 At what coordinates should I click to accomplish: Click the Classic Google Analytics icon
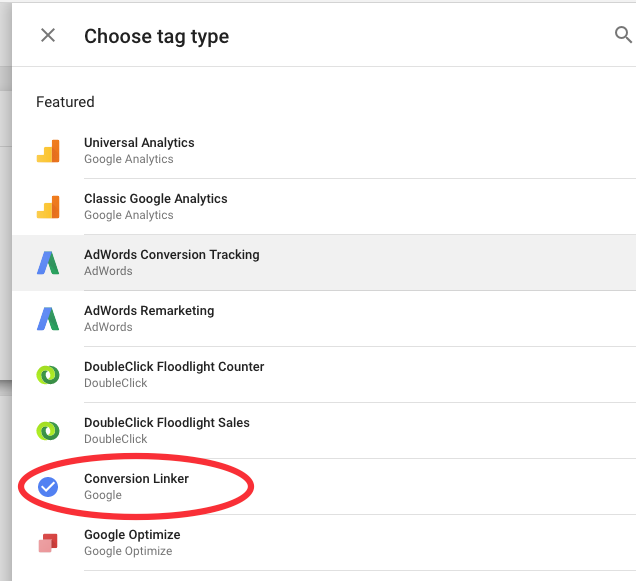[48, 207]
